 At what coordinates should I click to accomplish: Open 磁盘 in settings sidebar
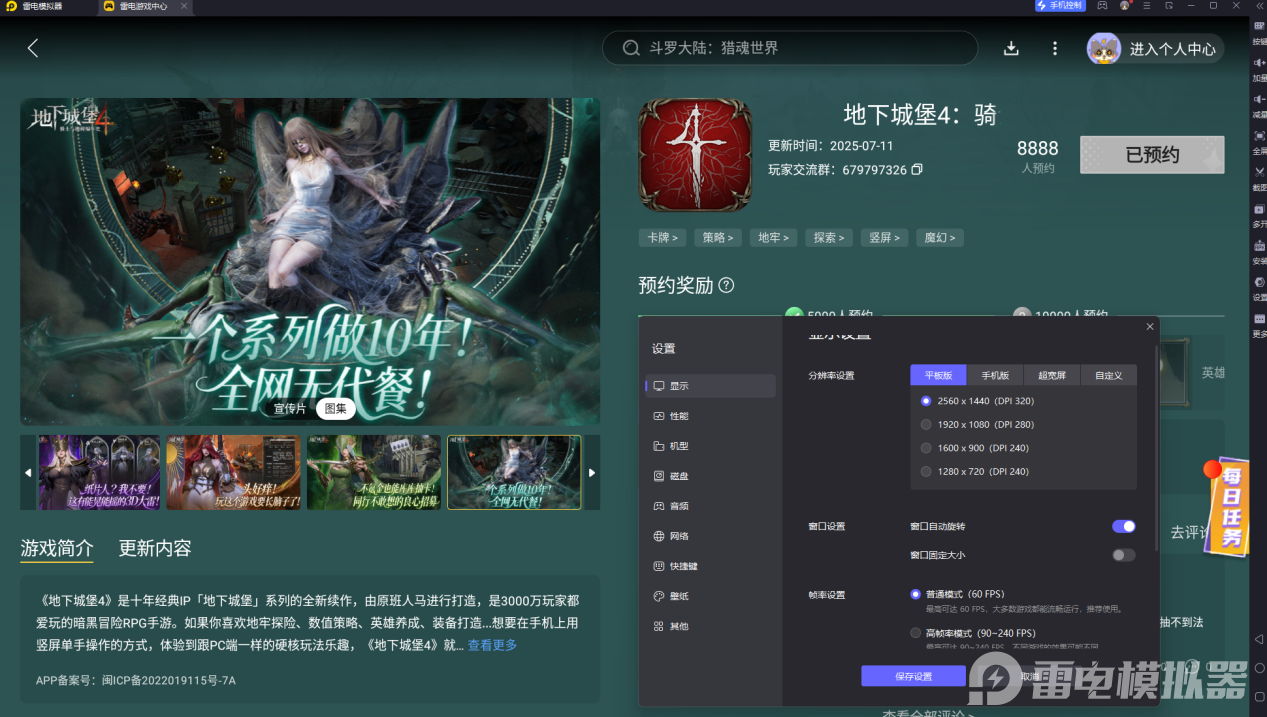pos(711,476)
